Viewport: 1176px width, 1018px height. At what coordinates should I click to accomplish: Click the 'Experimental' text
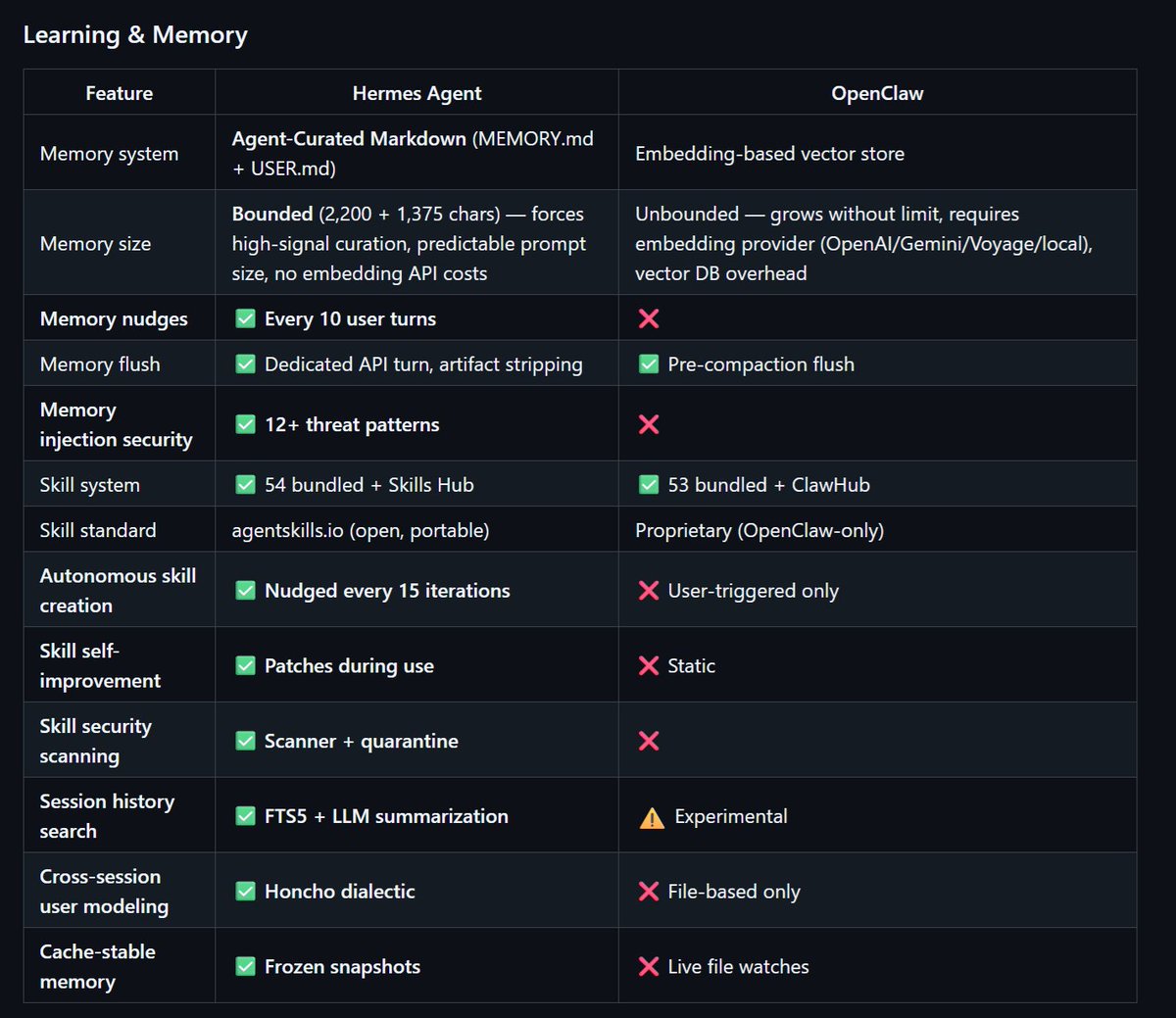(731, 817)
